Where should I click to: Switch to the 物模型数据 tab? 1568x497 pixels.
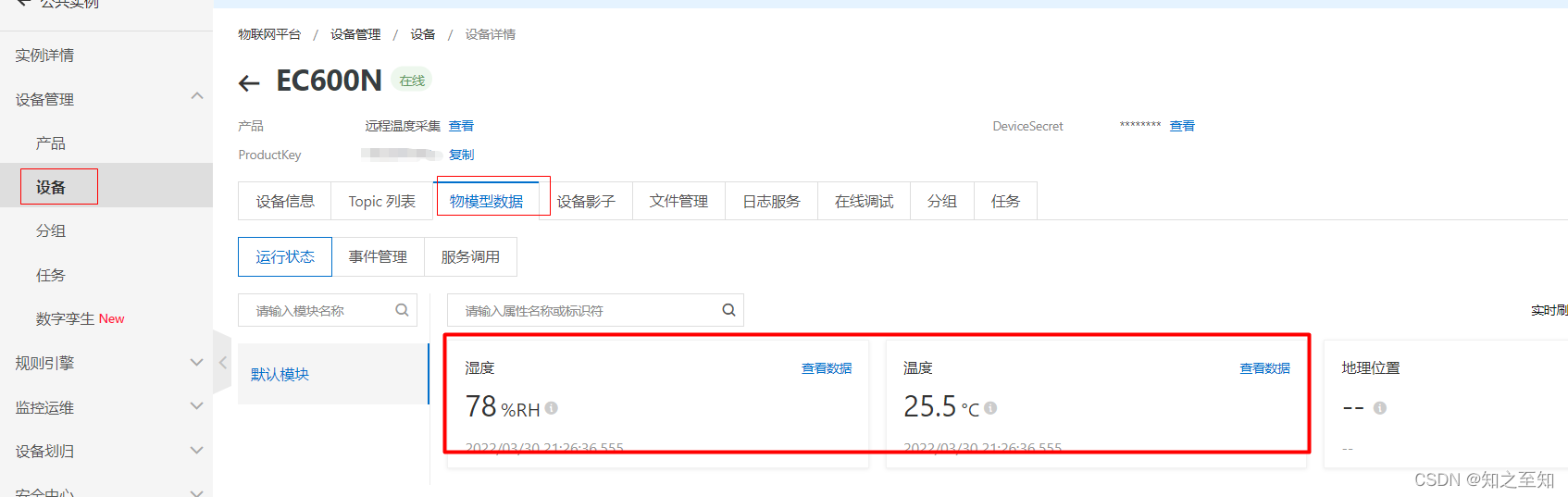(x=486, y=201)
